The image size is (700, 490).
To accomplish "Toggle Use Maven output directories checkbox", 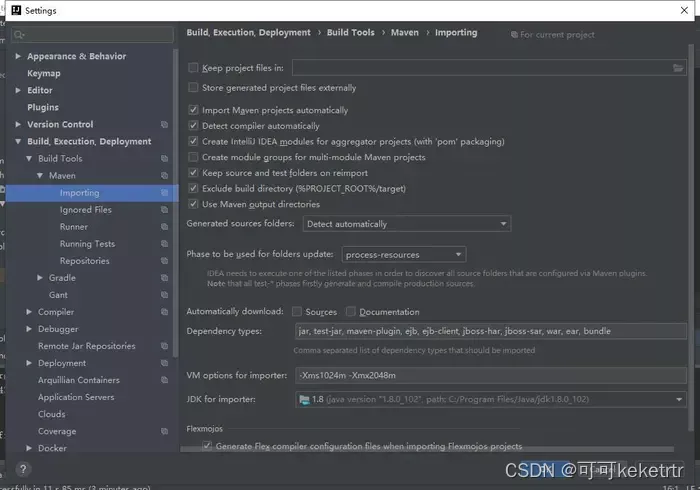I will coord(193,204).
